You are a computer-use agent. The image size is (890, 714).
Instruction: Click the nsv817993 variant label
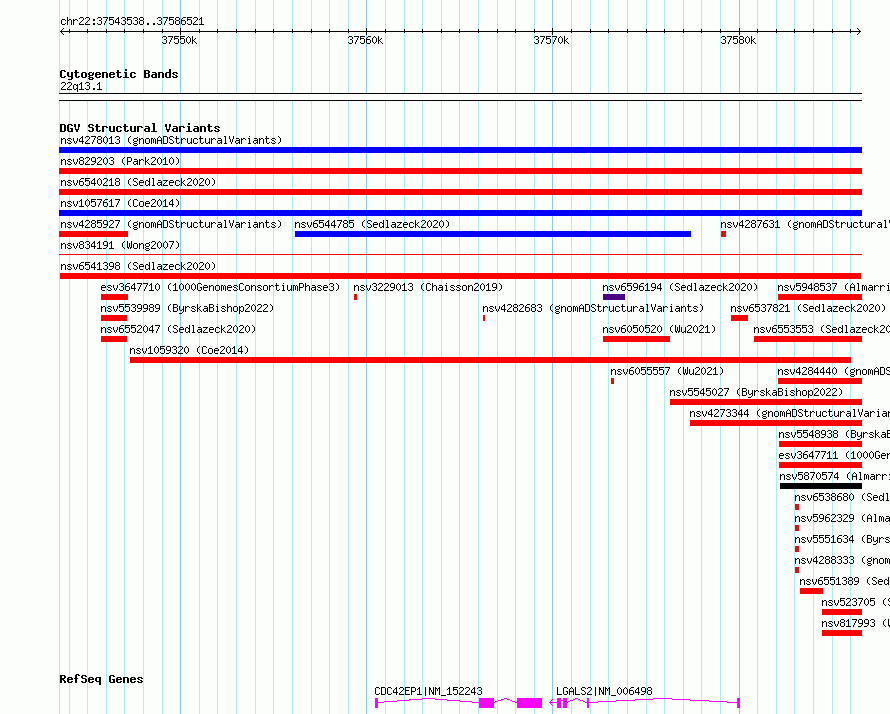855,623
